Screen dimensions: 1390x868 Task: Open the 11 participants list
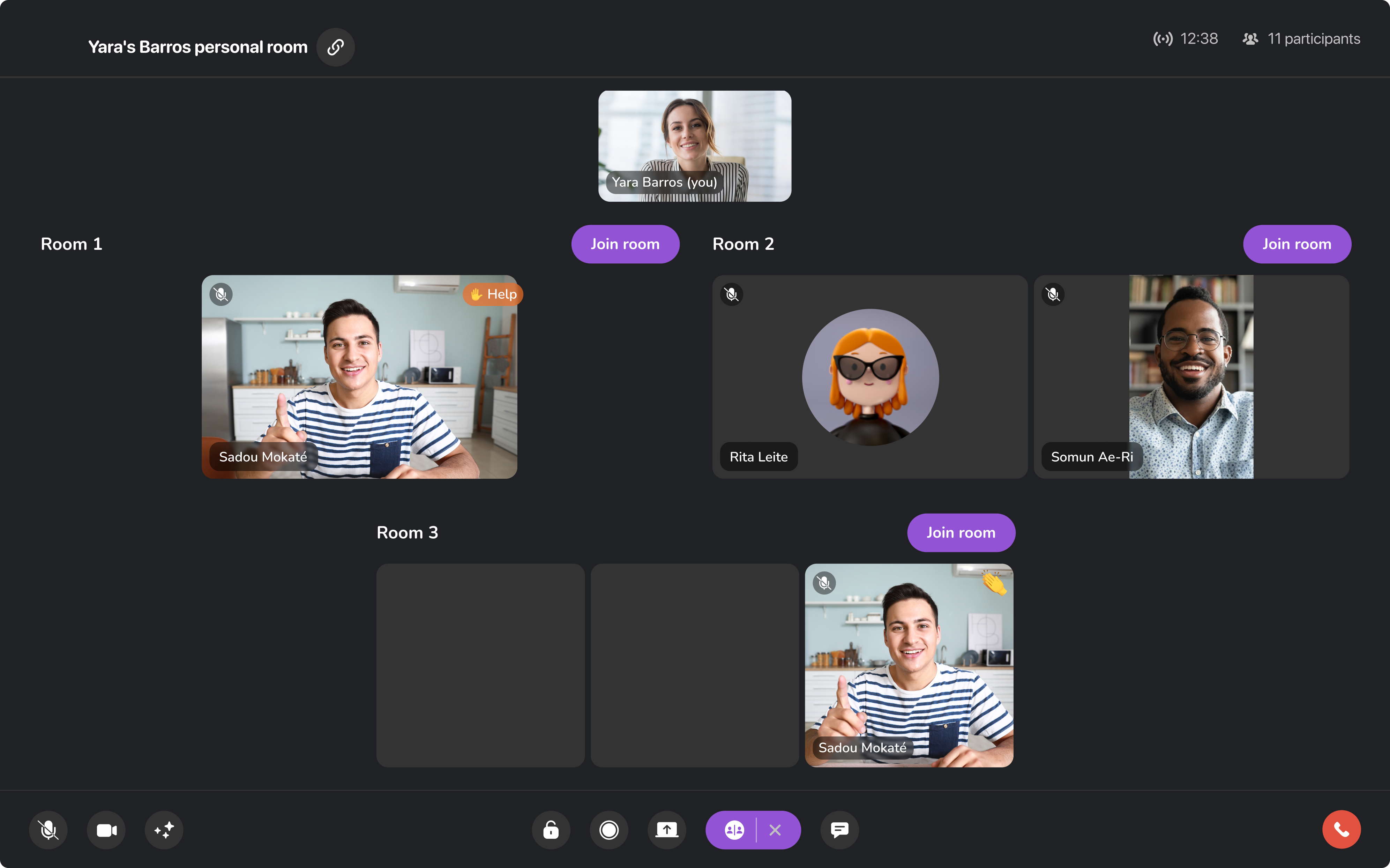[x=1301, y=38]
